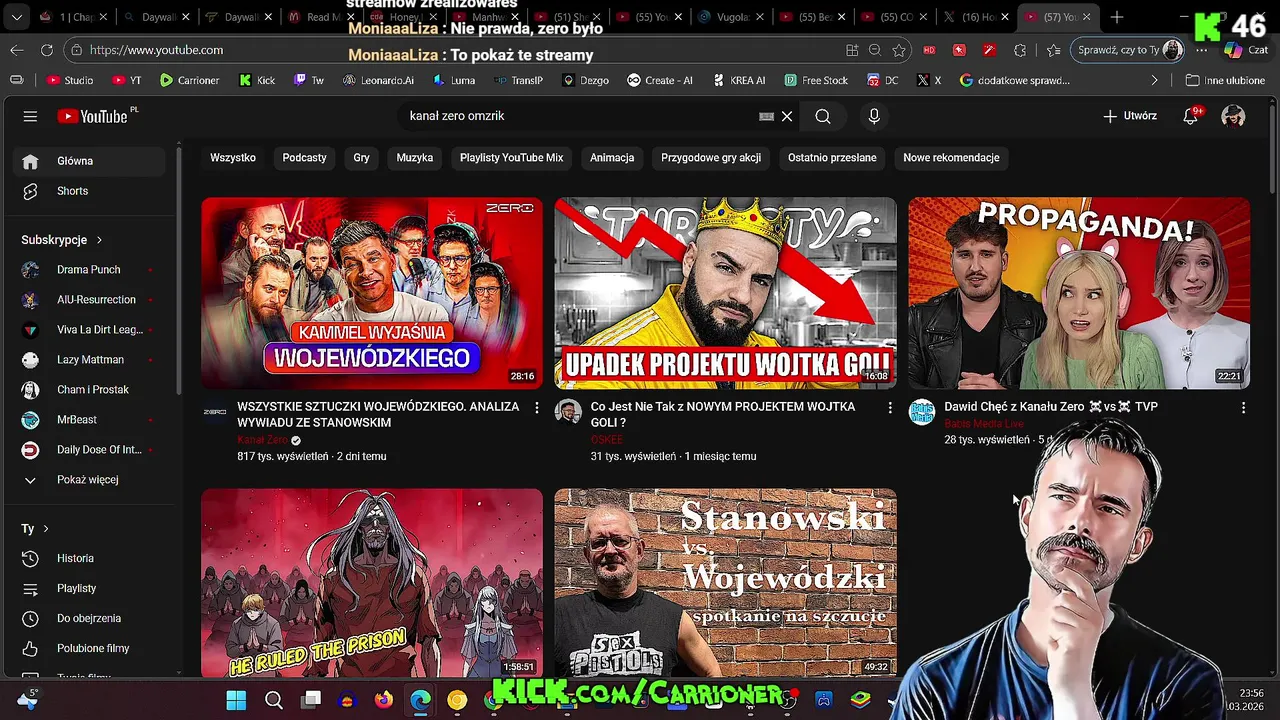1280x720 pixels.
Task: Open the Leonardo.Ai bookmark
Action: [x=377, y=80]
